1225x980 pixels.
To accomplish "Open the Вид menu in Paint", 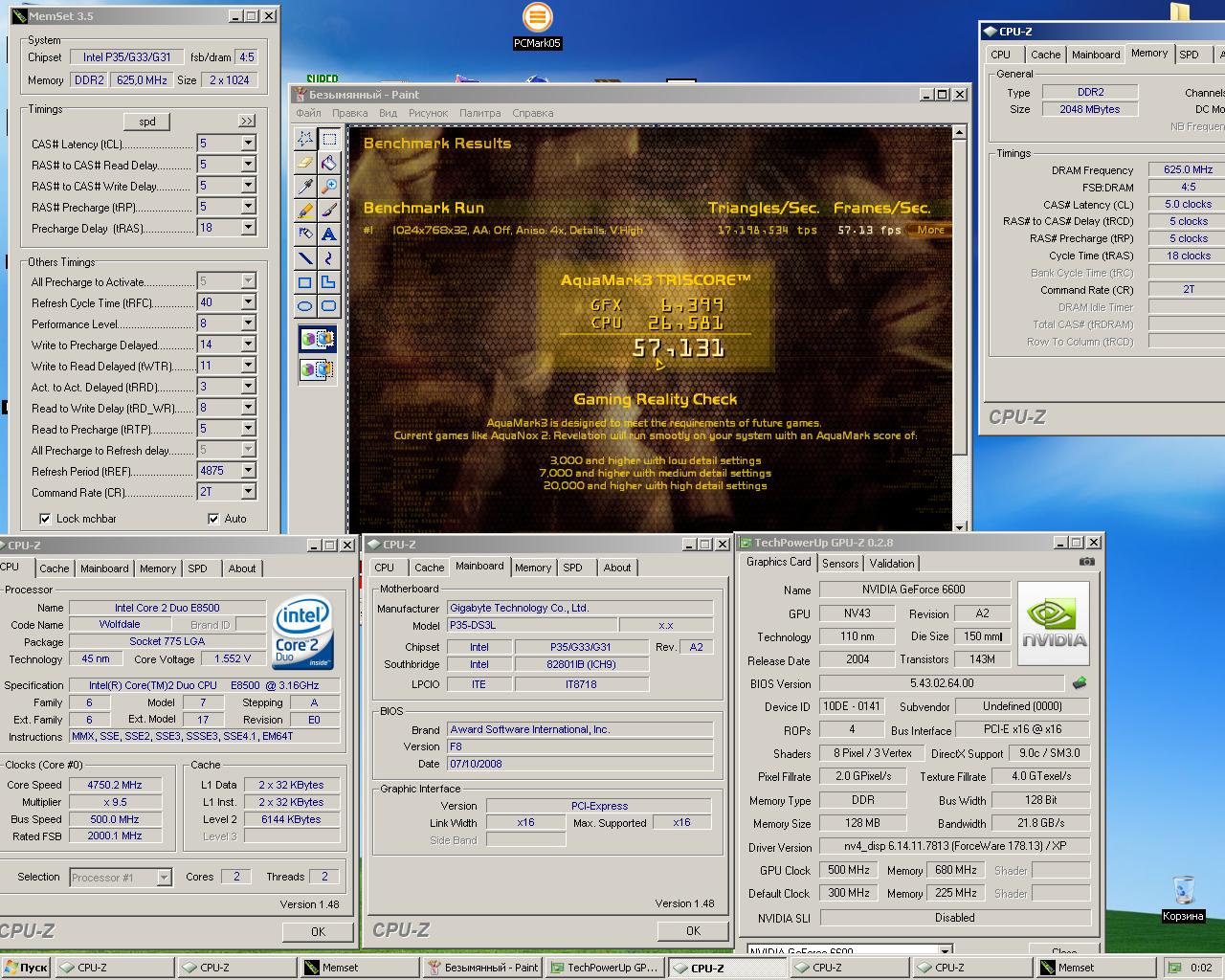I will 388,113.
